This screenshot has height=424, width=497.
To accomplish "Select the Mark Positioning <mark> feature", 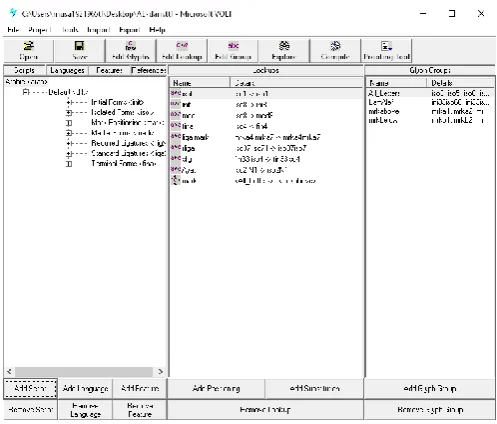I will pos(127,123).
